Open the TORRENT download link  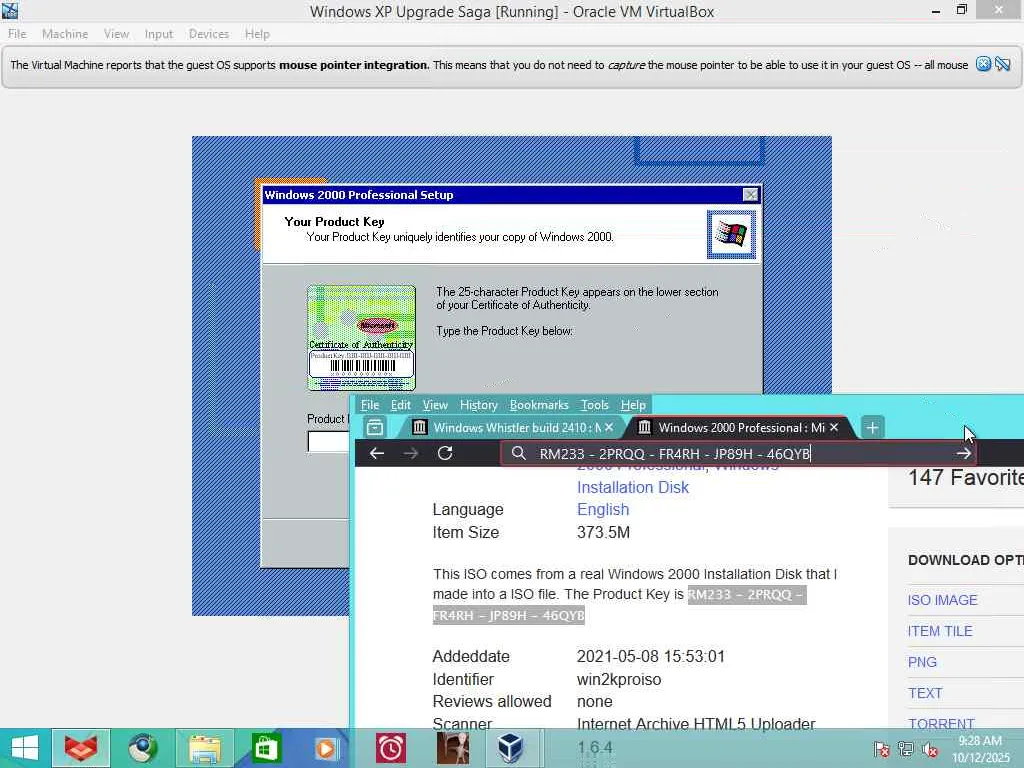click(941, 724)
